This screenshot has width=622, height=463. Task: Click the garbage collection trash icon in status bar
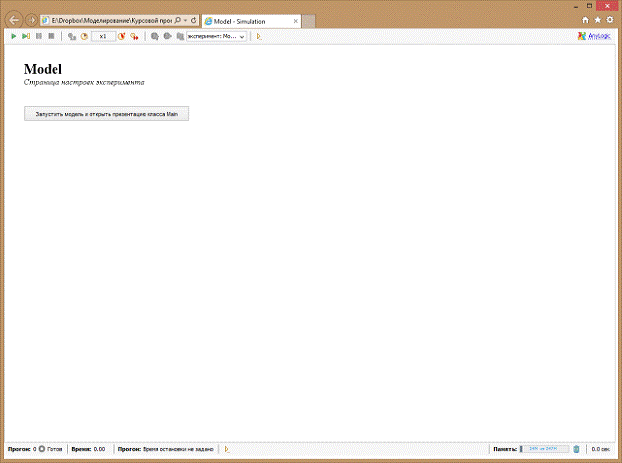(x=576, y=449)
